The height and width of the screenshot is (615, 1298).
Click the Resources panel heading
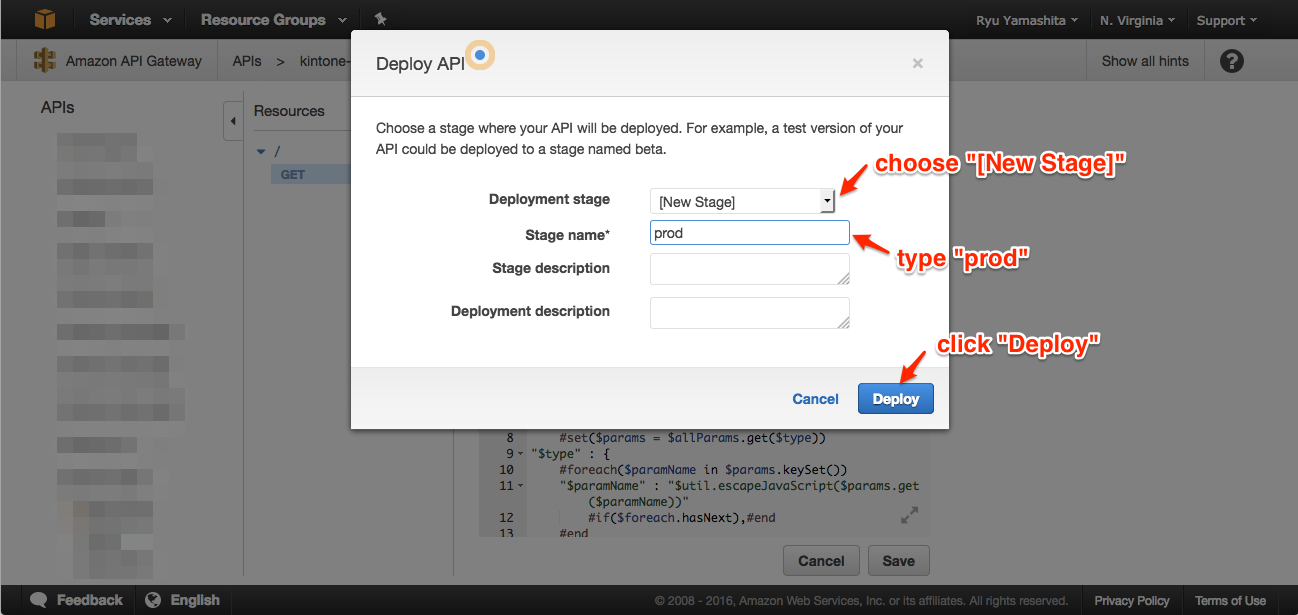[x=289, y=111]
